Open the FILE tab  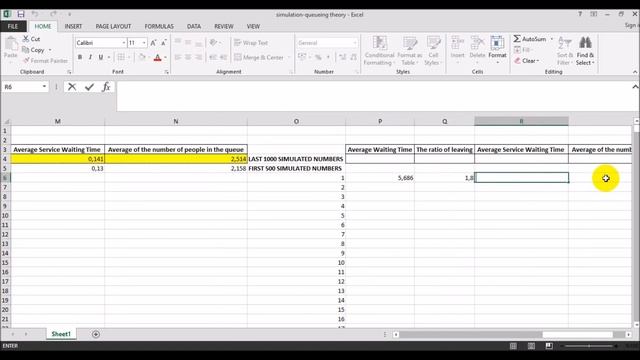coord(13,26)
